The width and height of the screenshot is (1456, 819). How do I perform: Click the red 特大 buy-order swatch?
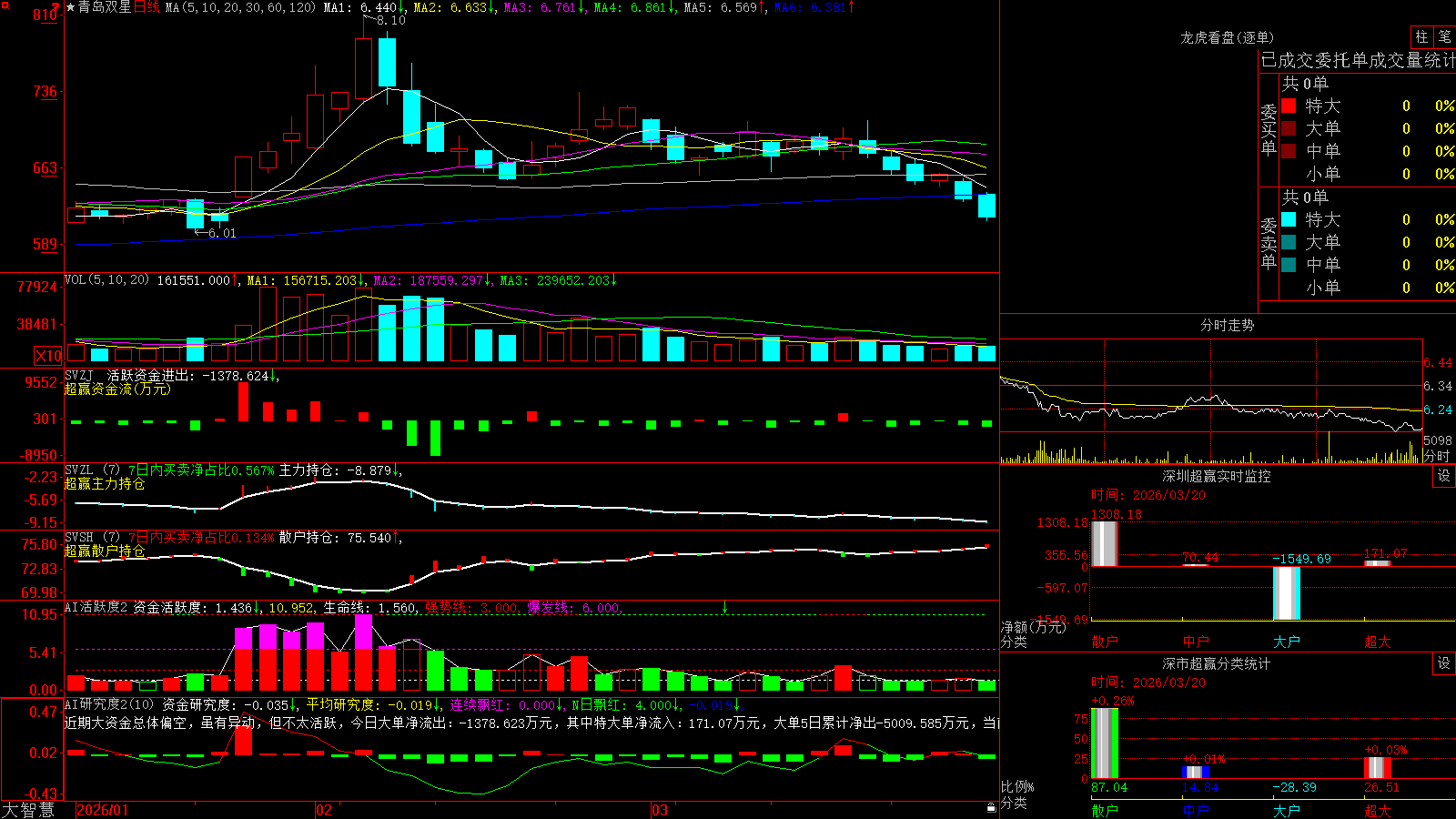coord(1289,106)
